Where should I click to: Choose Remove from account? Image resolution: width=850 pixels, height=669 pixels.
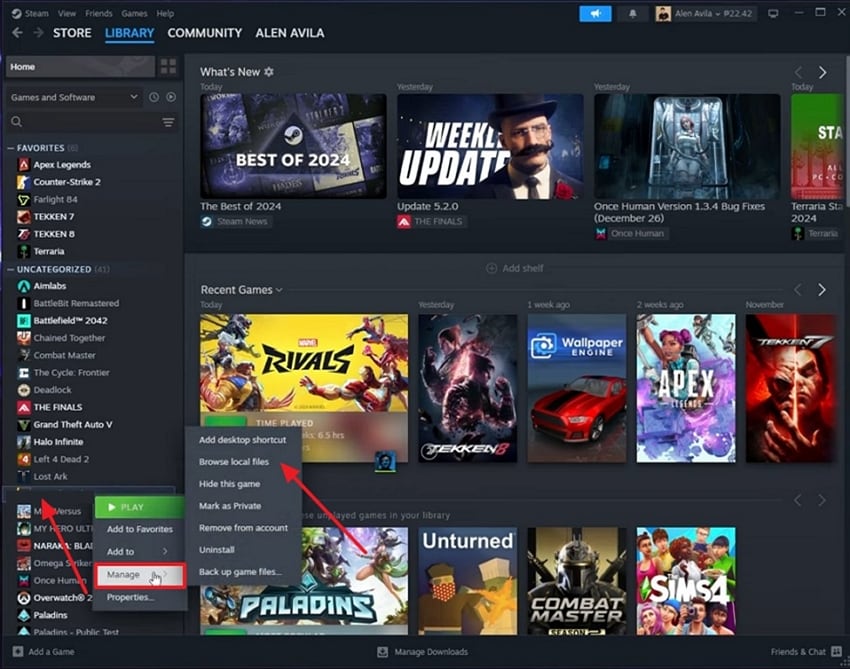(243, 528)
